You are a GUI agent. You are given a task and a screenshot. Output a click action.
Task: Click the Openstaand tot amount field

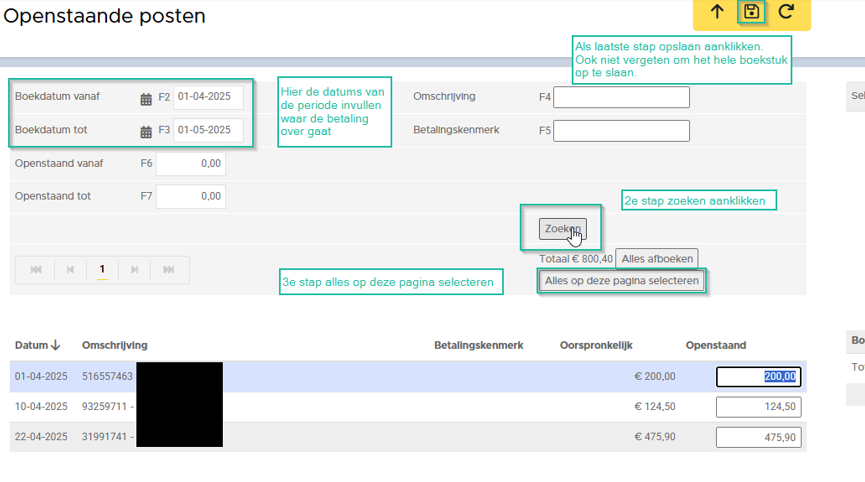pos(191,196)
